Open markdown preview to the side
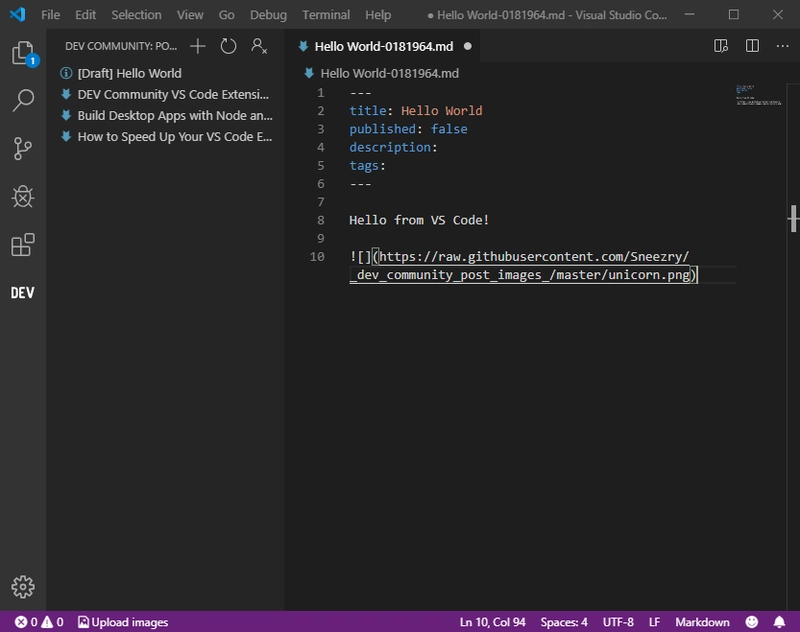Image resolution: width=800 pixels, height=632 pixels. 721,46
